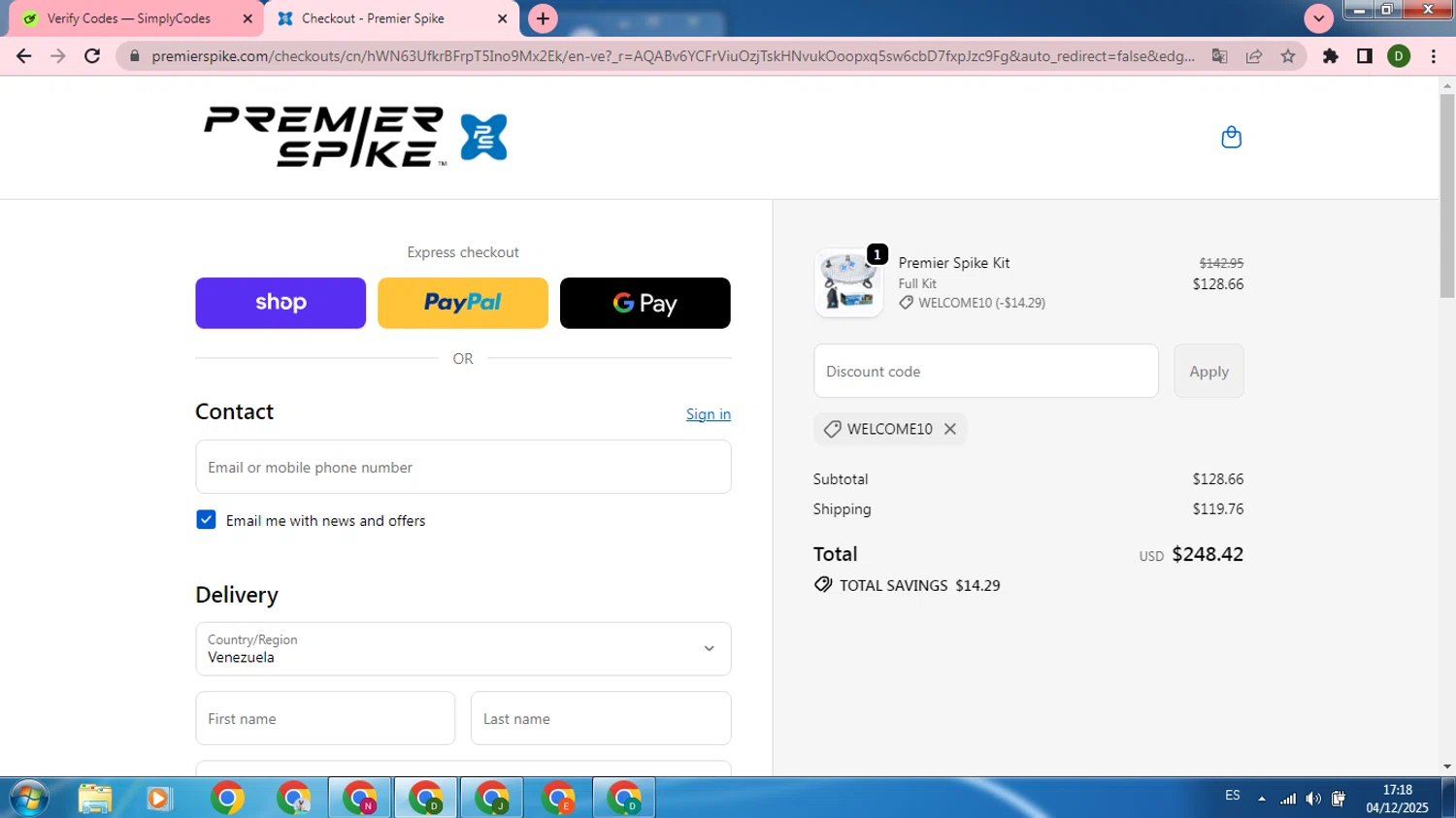
Task: Close the Checkout Premier Spike tab
Action: 502,18
